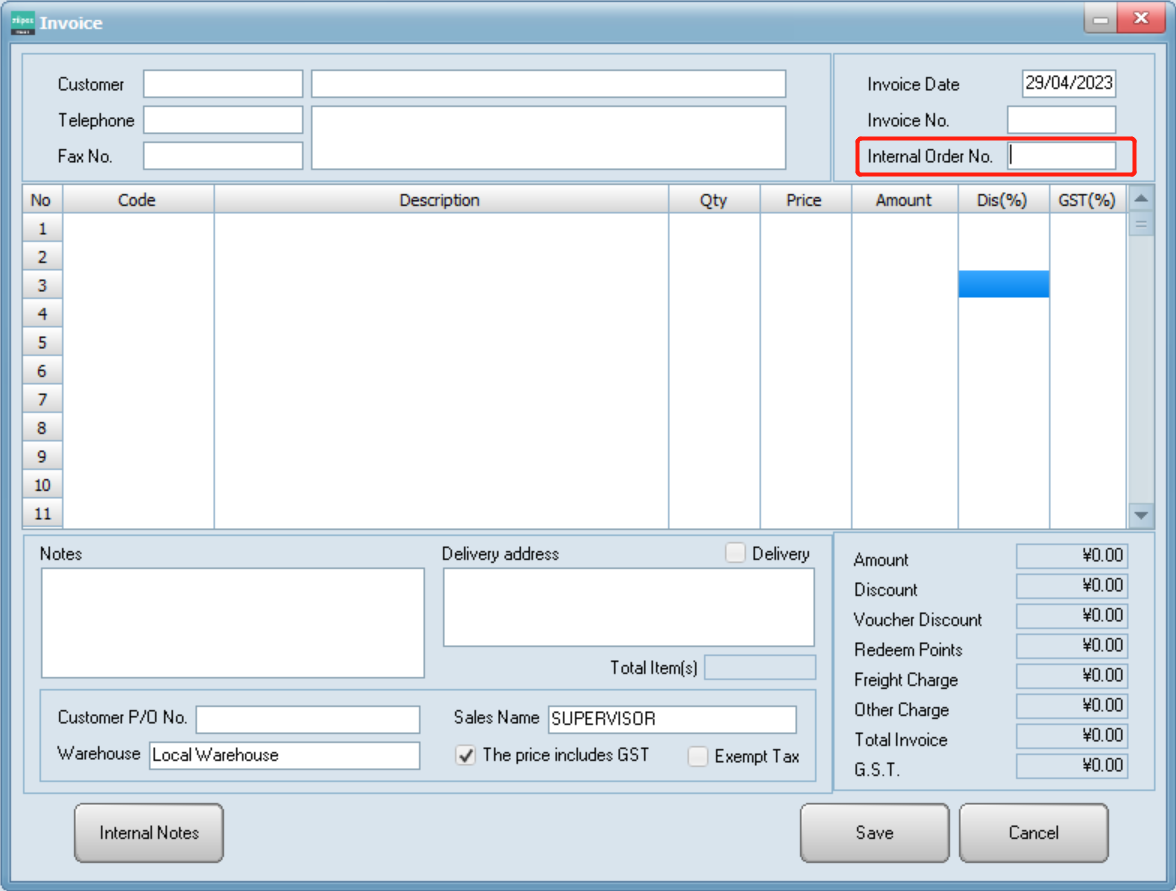Click the Warehouse field showing Local Warehouse
The height and width of the screenshot is (891, 1176).
[283, 755]
